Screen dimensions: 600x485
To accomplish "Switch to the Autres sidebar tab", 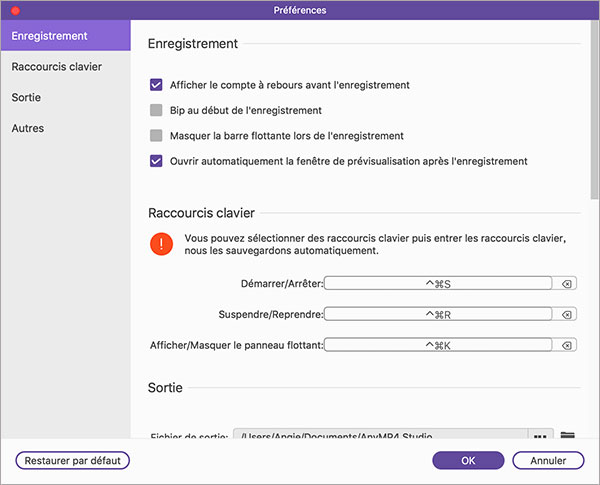I will click(65, 128).
